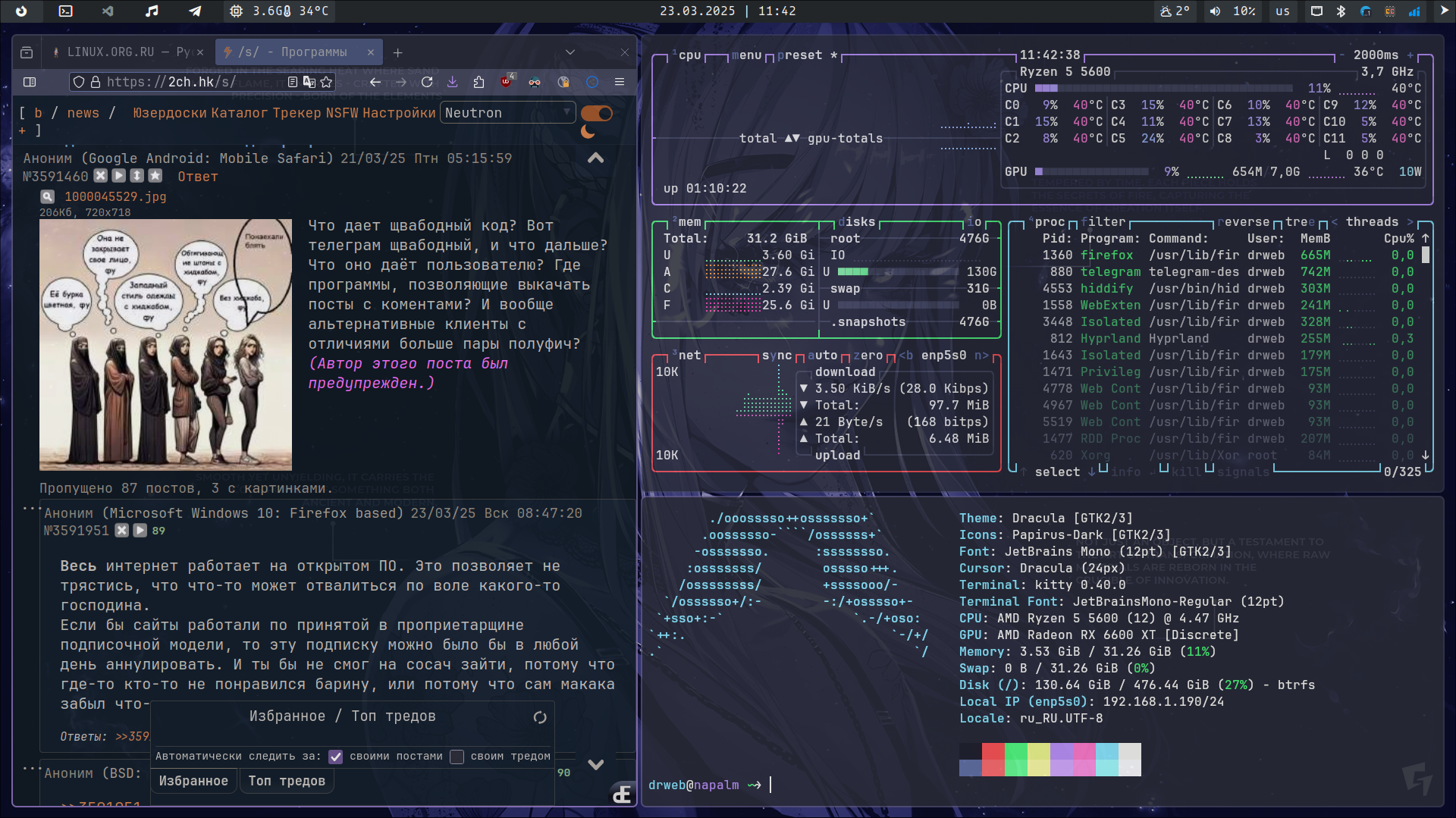Open the Топ тредов tab
The width and height of the screenshot is (1456, 818).
[287, 781]
